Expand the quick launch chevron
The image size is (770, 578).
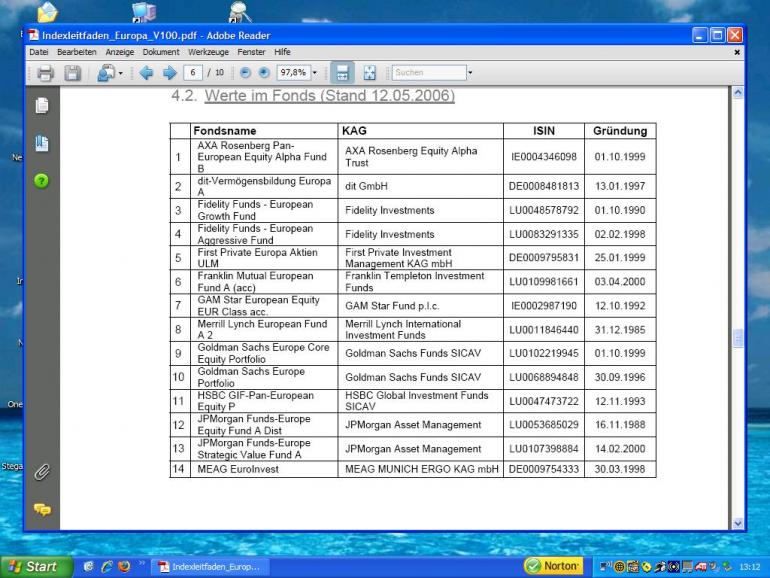point(142,563)
